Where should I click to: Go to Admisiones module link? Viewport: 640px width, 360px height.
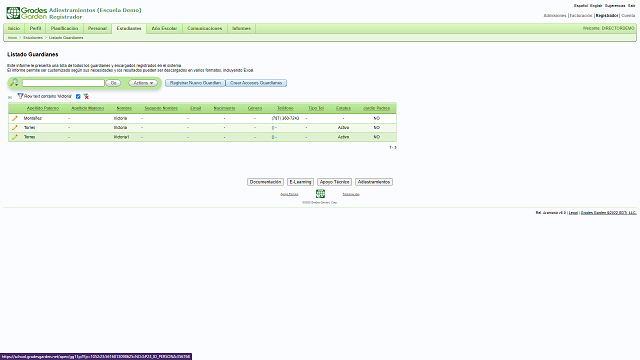click(x=555, y=16)
